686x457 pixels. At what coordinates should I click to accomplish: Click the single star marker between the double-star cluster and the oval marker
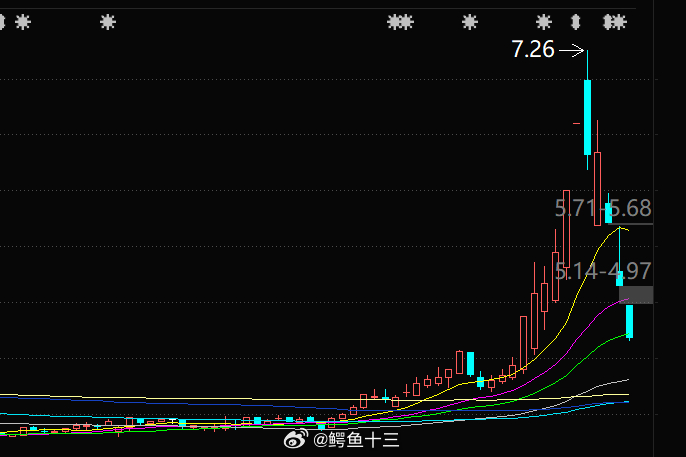469,22
